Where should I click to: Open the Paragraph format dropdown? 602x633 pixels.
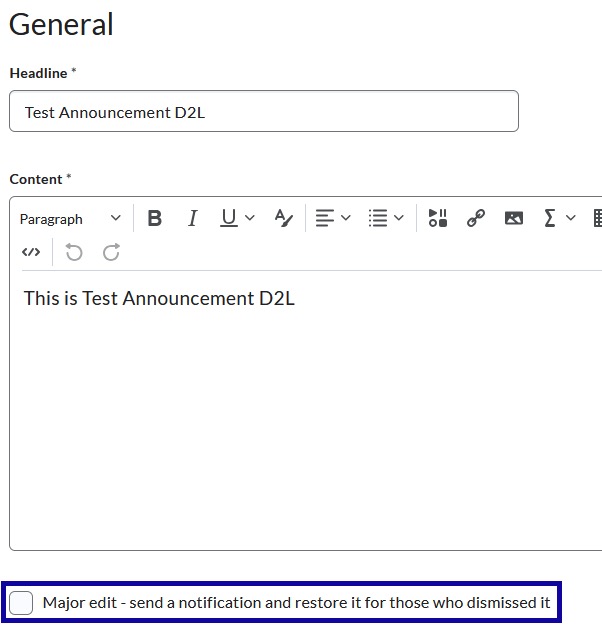tap(70, 219)
